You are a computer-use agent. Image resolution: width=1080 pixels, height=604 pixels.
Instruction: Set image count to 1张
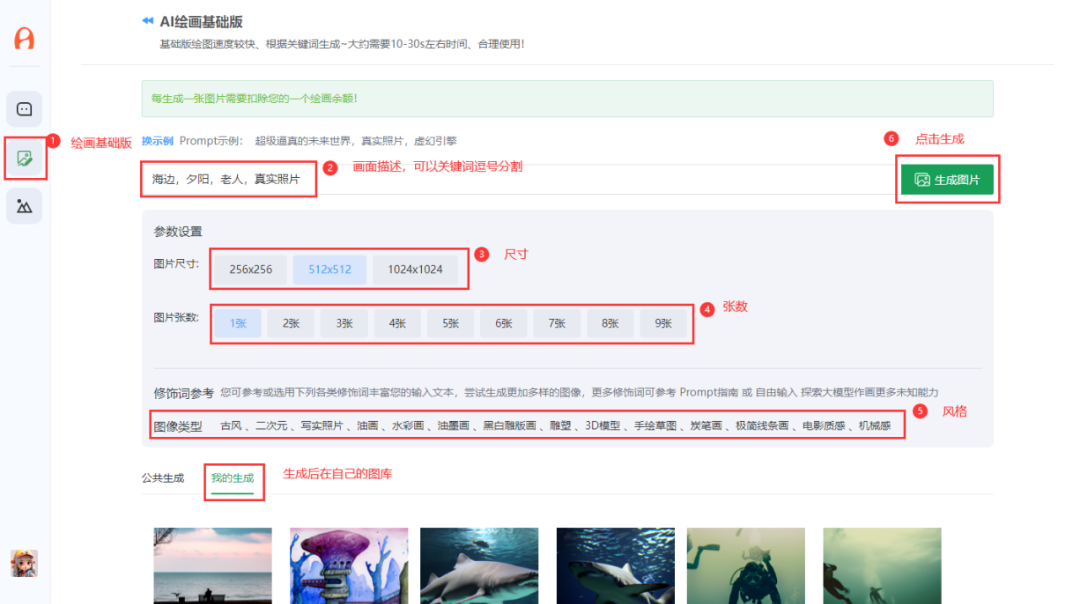pos(238,323)
